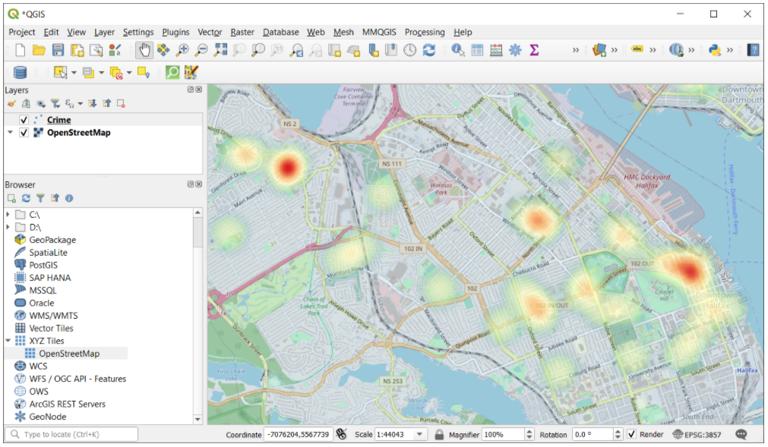The width and height of the screenshot is (768, 447).
Task: Click the Coordinate input field
Action: [298, 434]
